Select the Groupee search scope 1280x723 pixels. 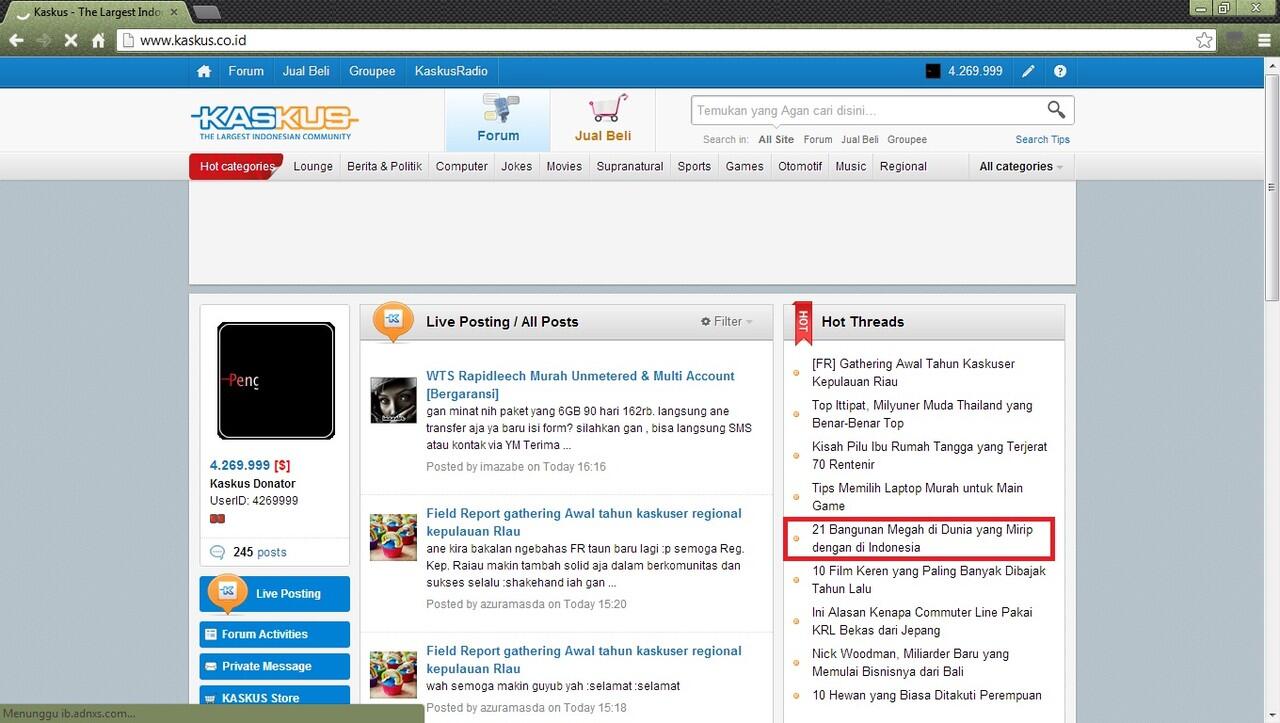click(x=907, y=139)
